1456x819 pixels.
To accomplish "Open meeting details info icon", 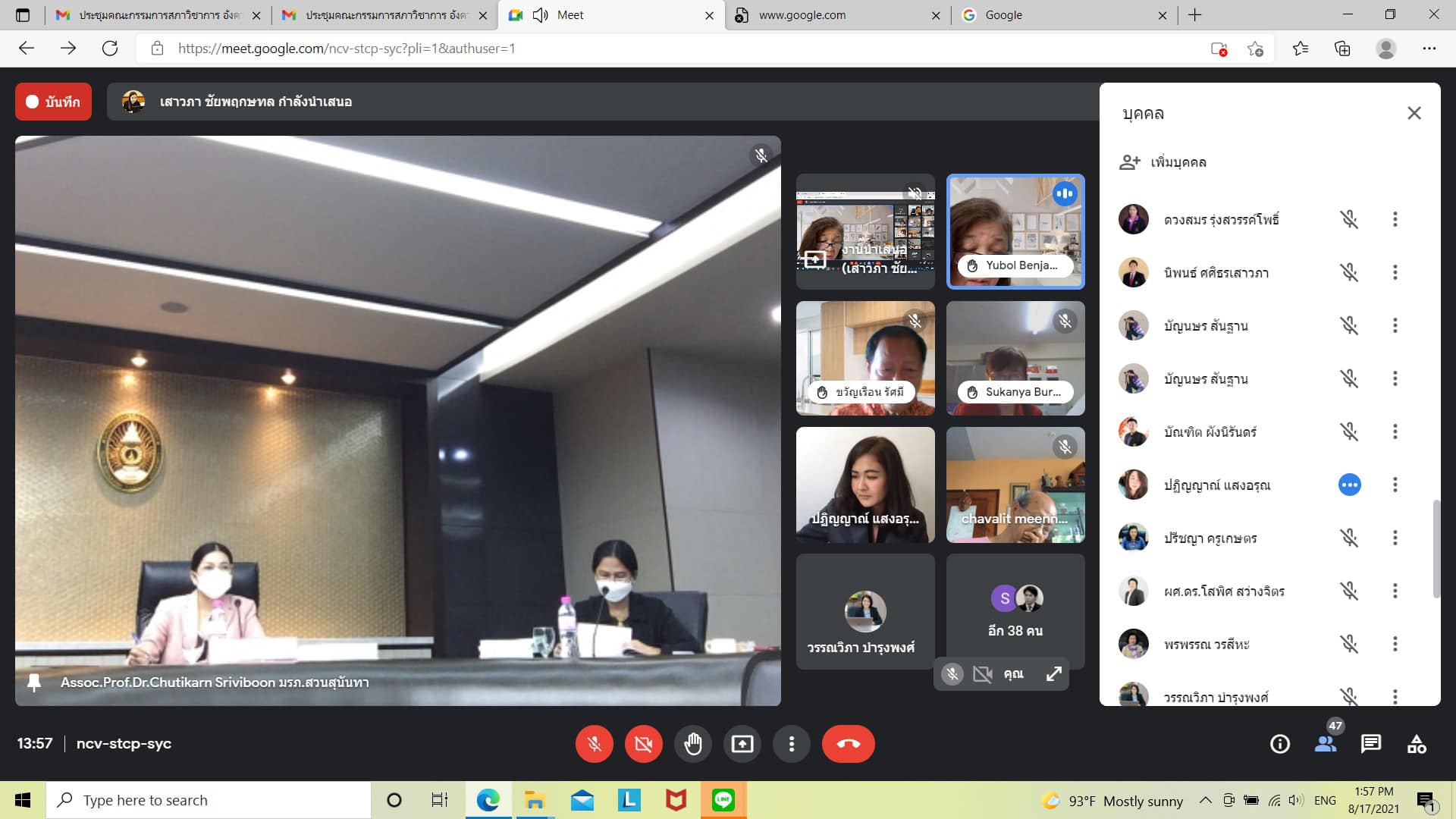I will point(1279,744).
